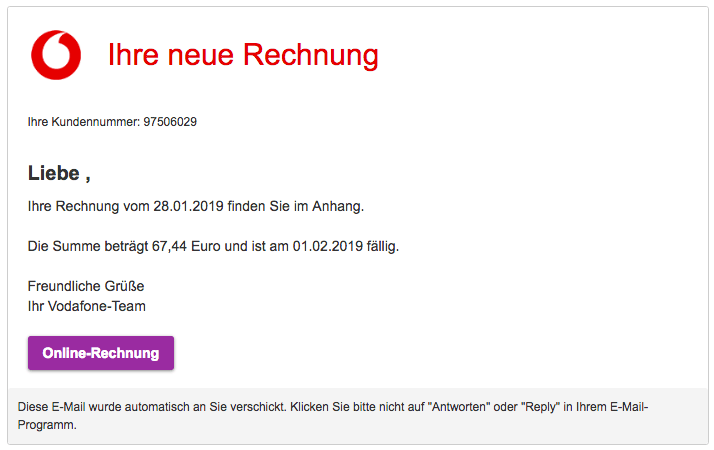Click the invoice date 28.01.2019
This screenshot has height=450, width=714.
coord(189,206)
